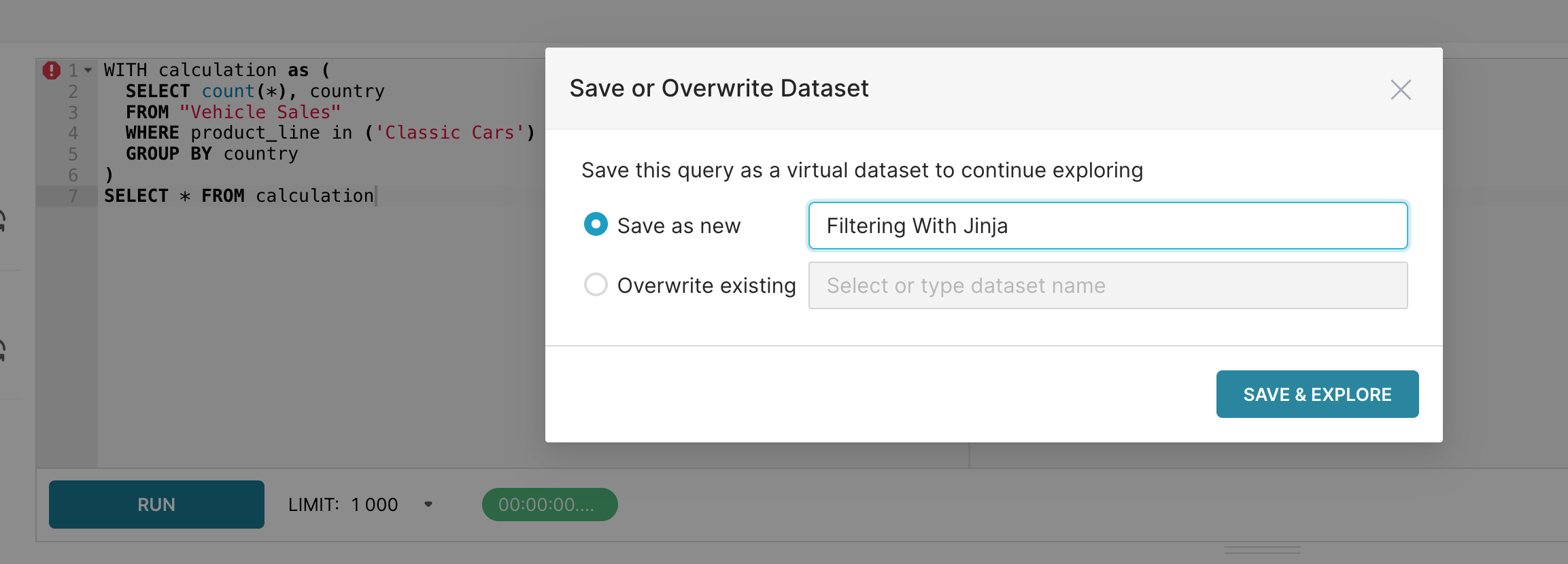Click the red error icon on line 1
This screenshot has height=564, width=1568.
(51, 70)
